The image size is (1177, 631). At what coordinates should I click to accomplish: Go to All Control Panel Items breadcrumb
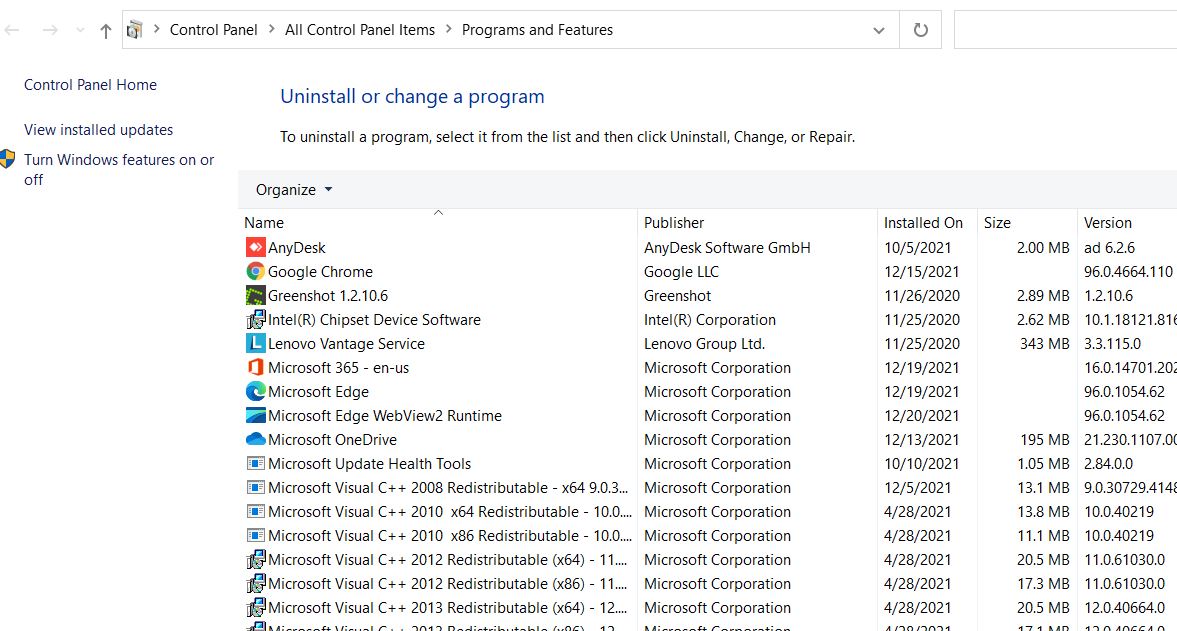[360, 30]
